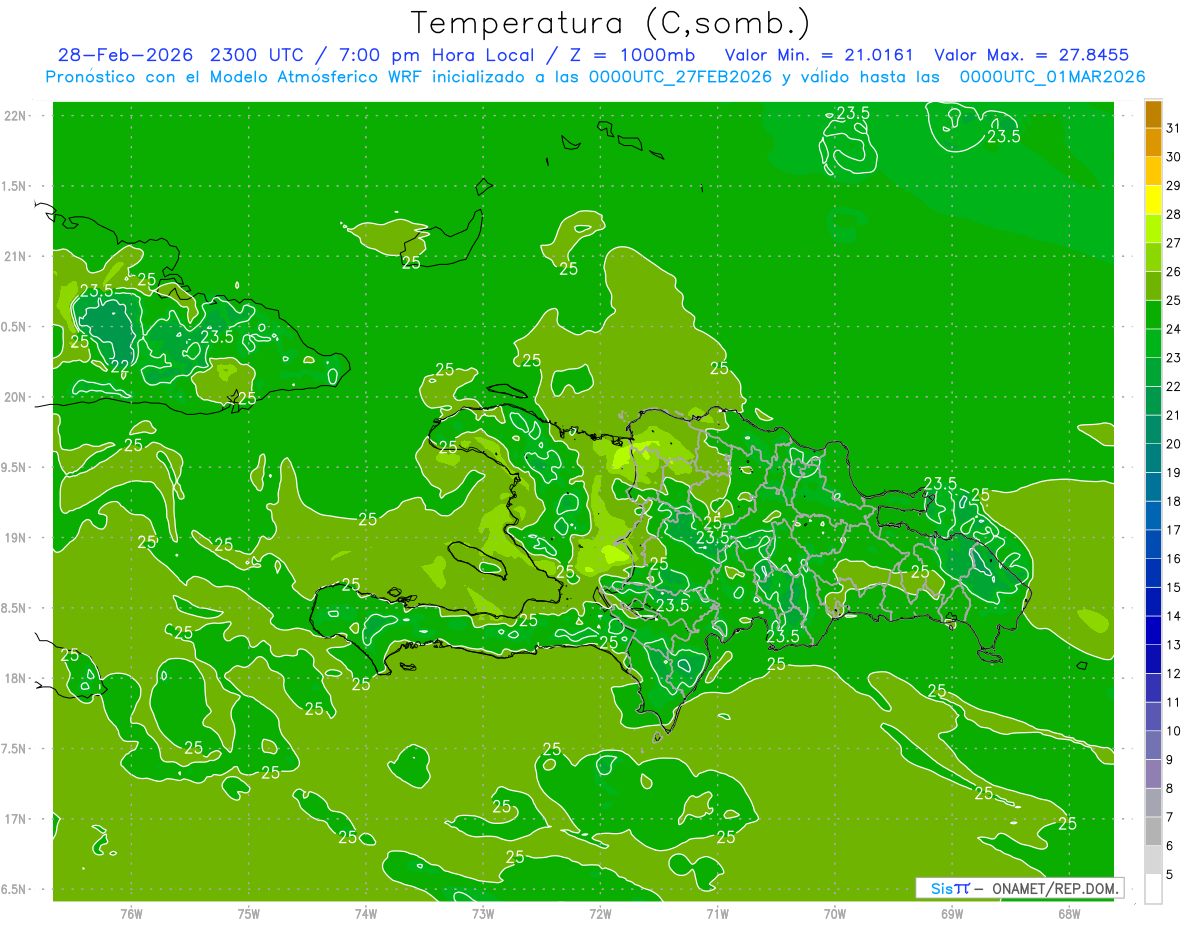1200x927 pixels.
Task: Click the '22N' latitude axis label
Action: (x=16, y=116)
